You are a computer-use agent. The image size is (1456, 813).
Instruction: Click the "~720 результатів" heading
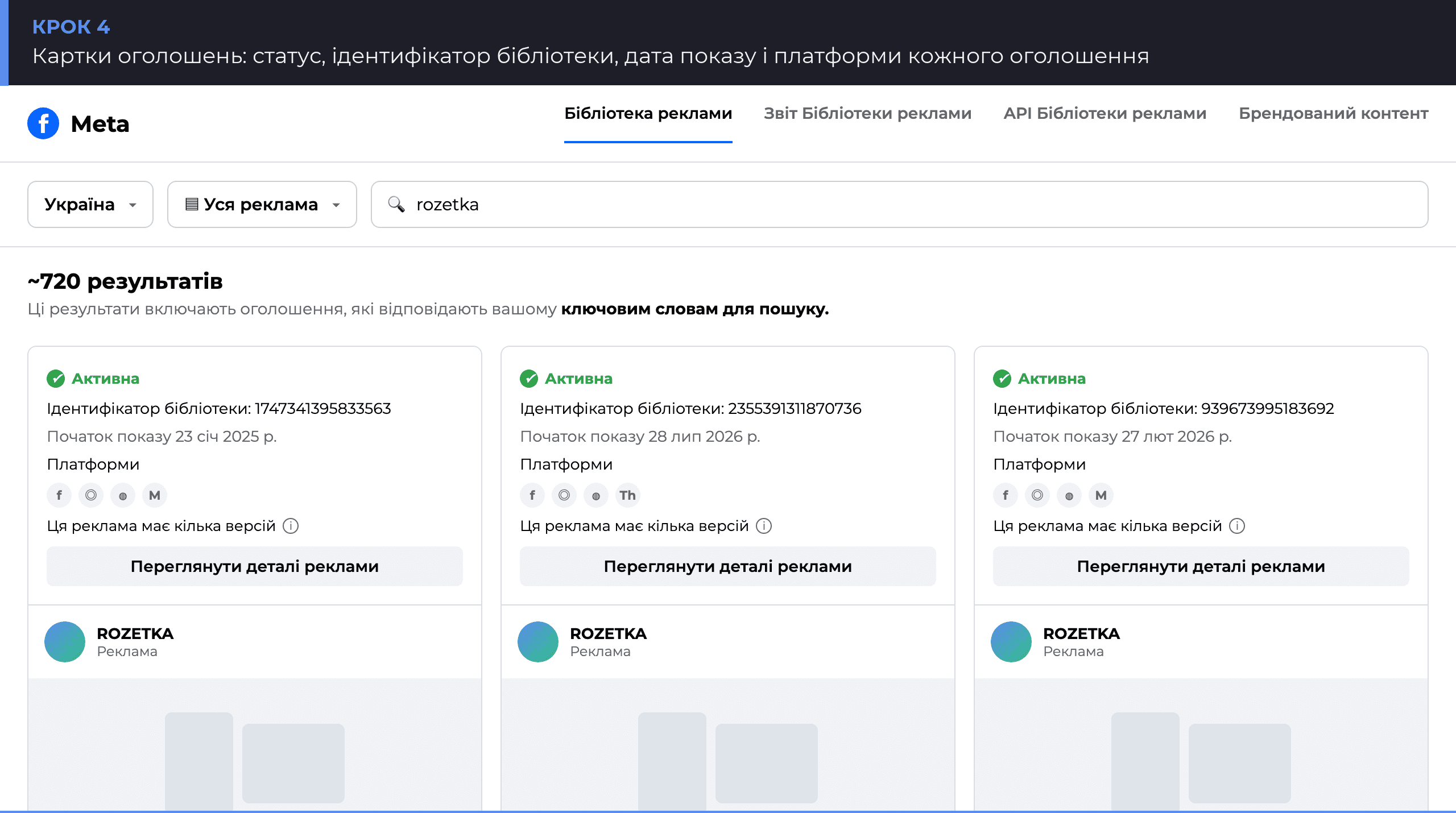coord(125,281)
